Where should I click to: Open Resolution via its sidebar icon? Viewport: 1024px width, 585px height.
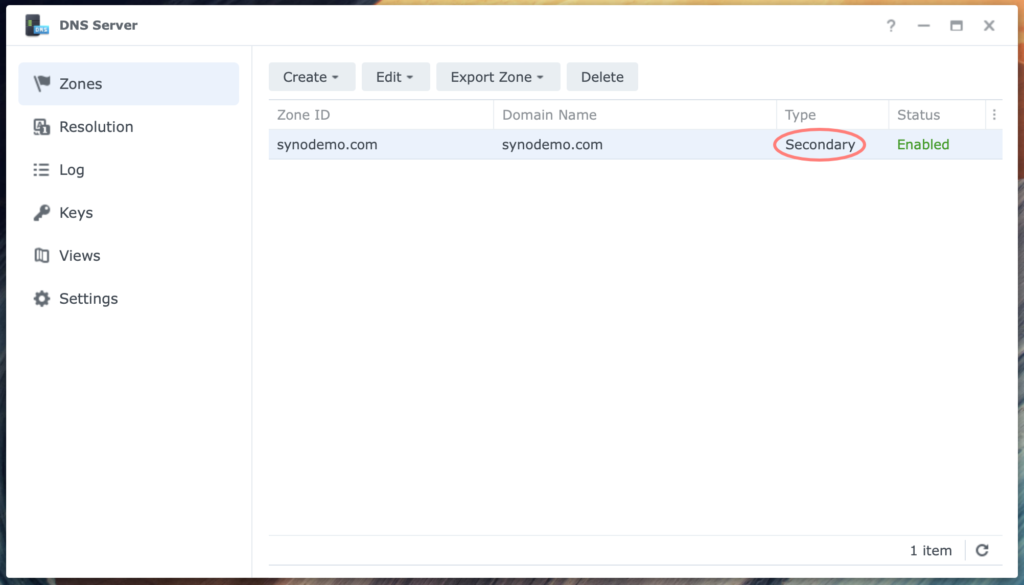pos(42,127)
